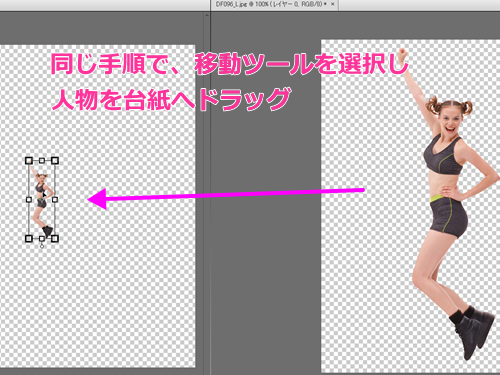This screenshot has width=500, height=375.
Task: Click the bottom-right transform handle of the pasted figure
Action: 55,238
